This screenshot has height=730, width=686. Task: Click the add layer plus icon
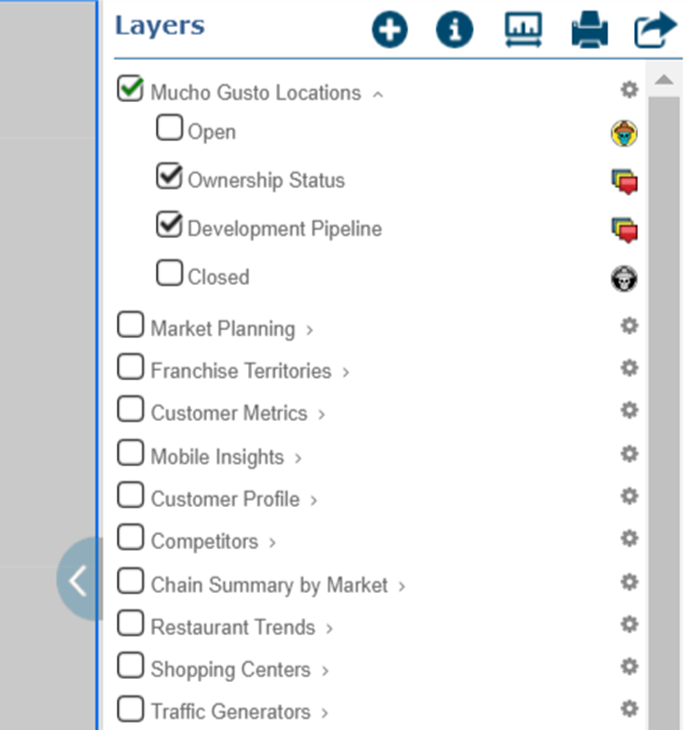pyautogui.click(x=390, y=30)
